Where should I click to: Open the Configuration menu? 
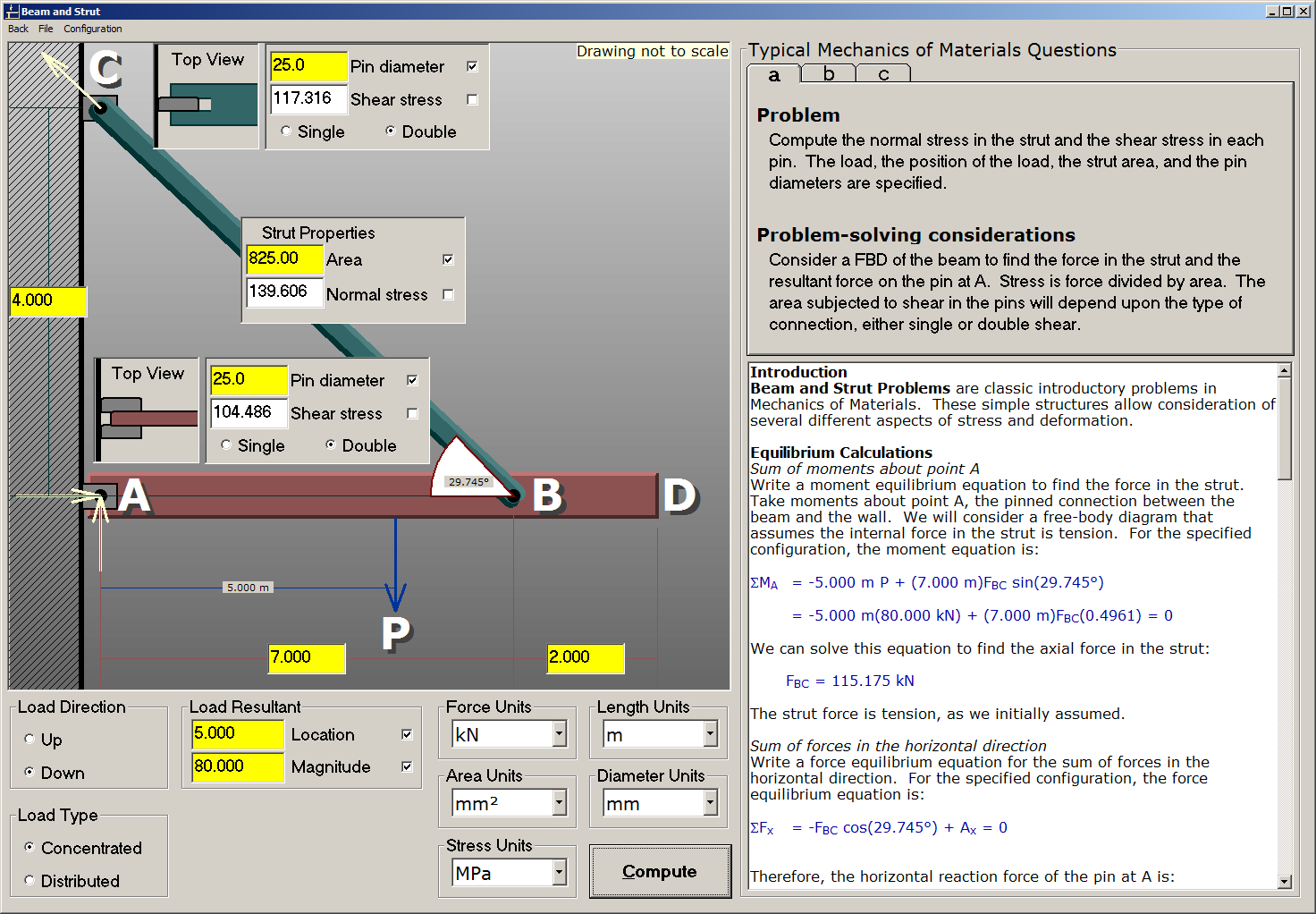[92, 29]
